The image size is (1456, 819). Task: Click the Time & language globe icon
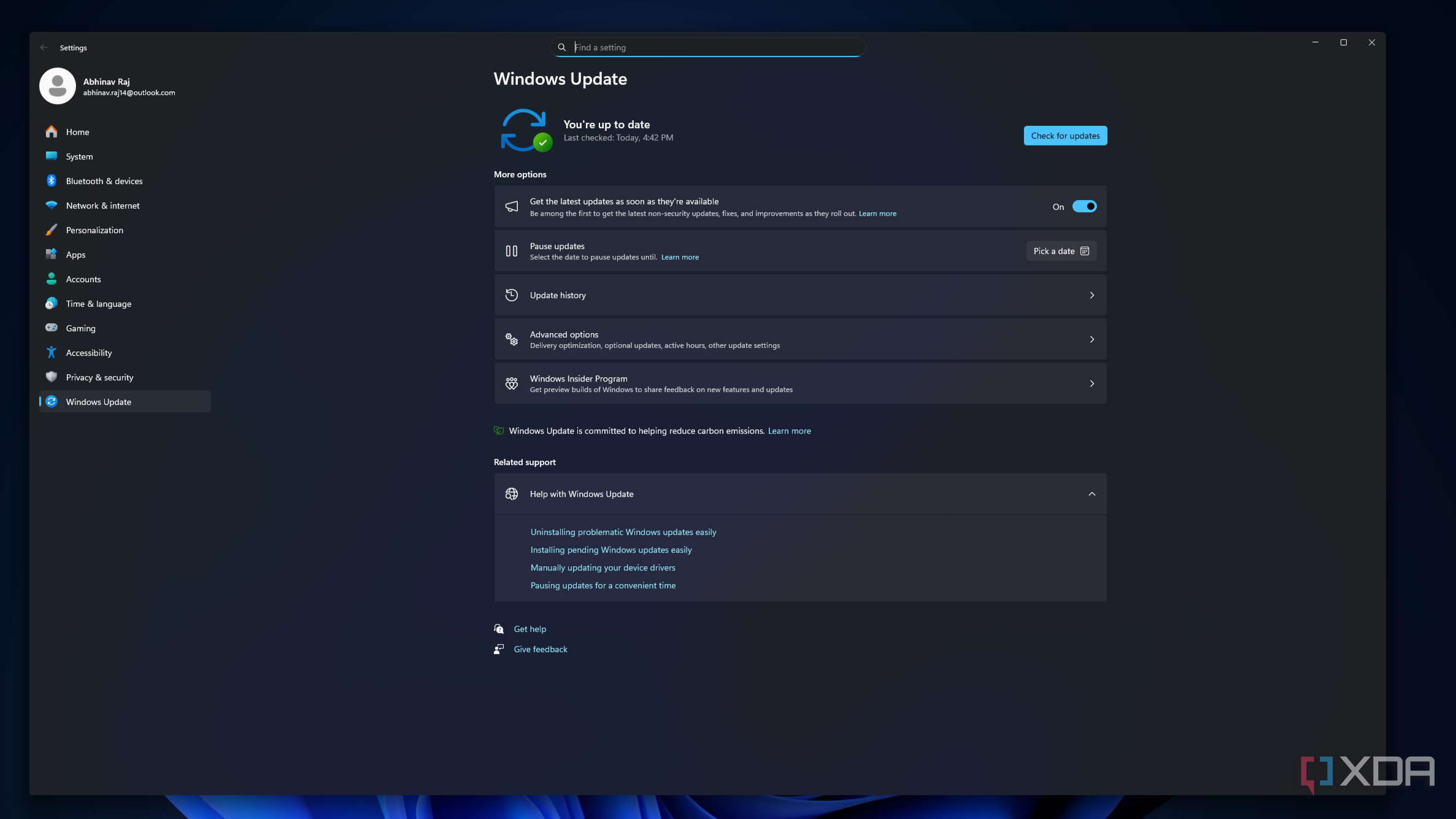(52, 304)
